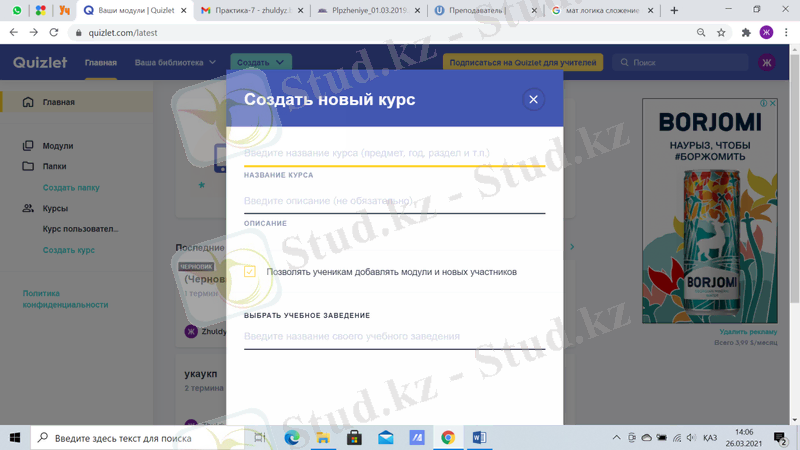Image resolution: width=800 pixels, height=450 pixels.
Task: Select Главная in the sidebar
Action: pos(77,102)
